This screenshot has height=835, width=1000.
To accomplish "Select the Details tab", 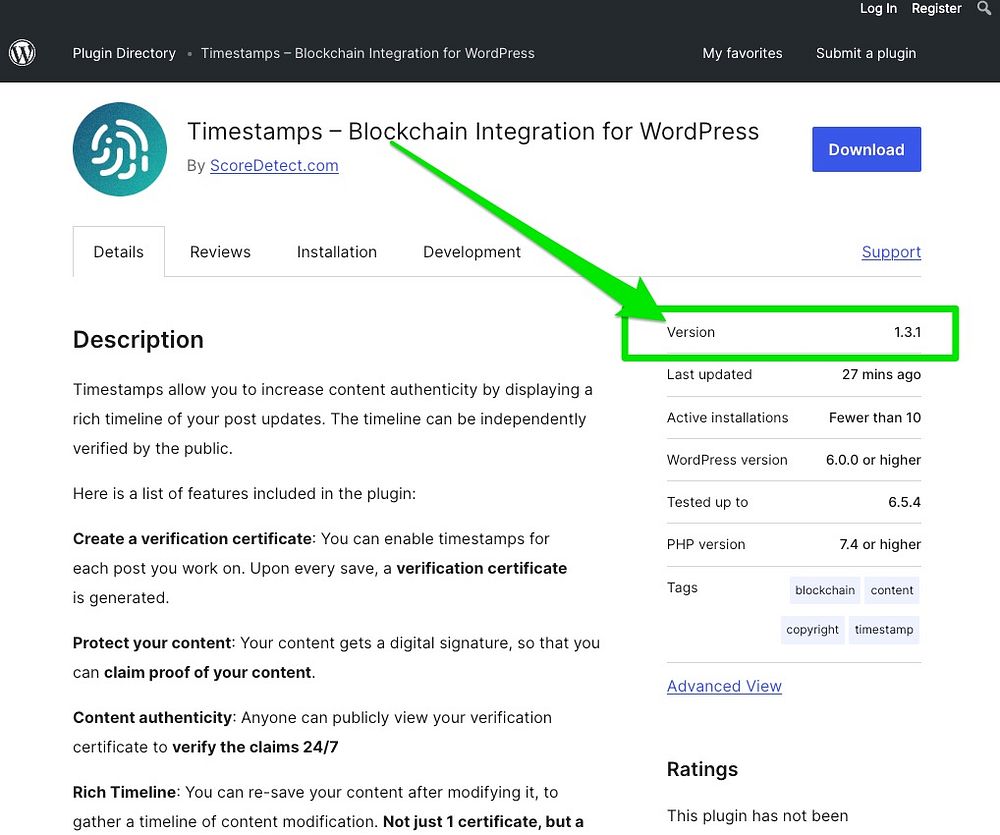I will click(119, 252).
